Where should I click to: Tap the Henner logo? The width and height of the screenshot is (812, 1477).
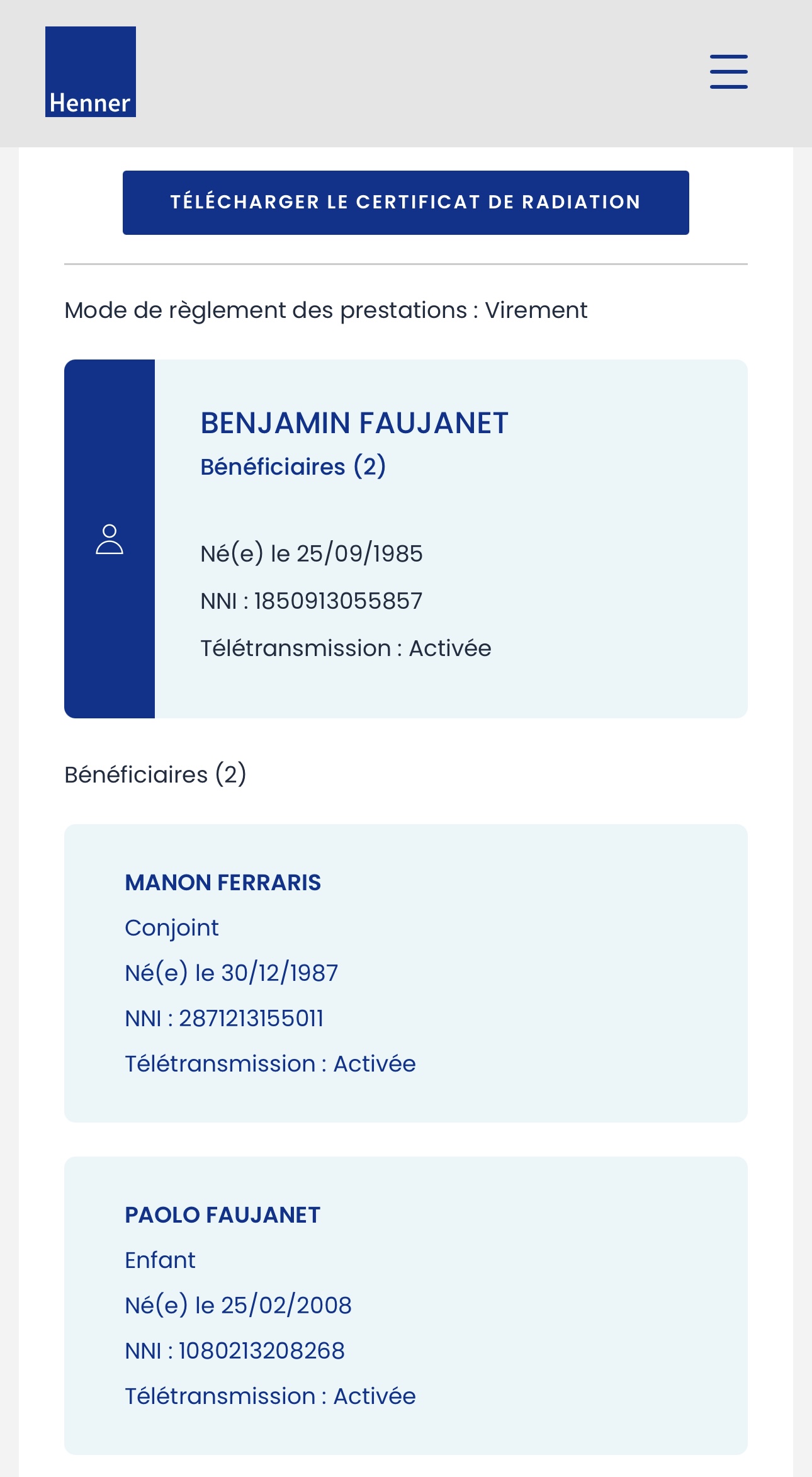91,72
